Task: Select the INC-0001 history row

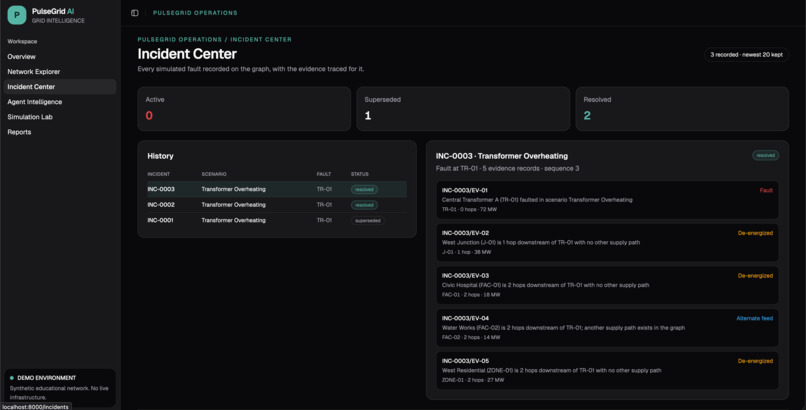Action: 277,220
